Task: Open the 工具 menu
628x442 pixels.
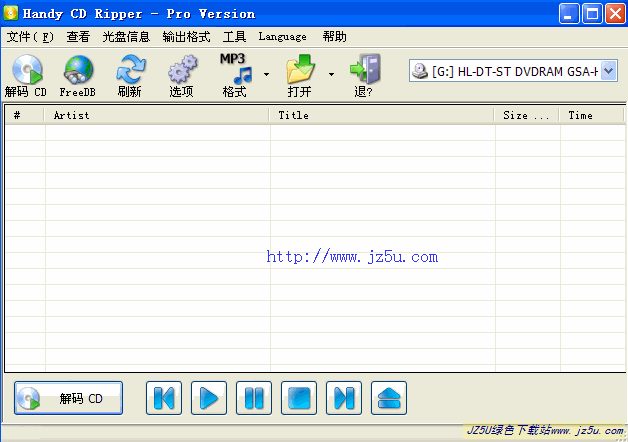Action: click(x=234, y=37)
